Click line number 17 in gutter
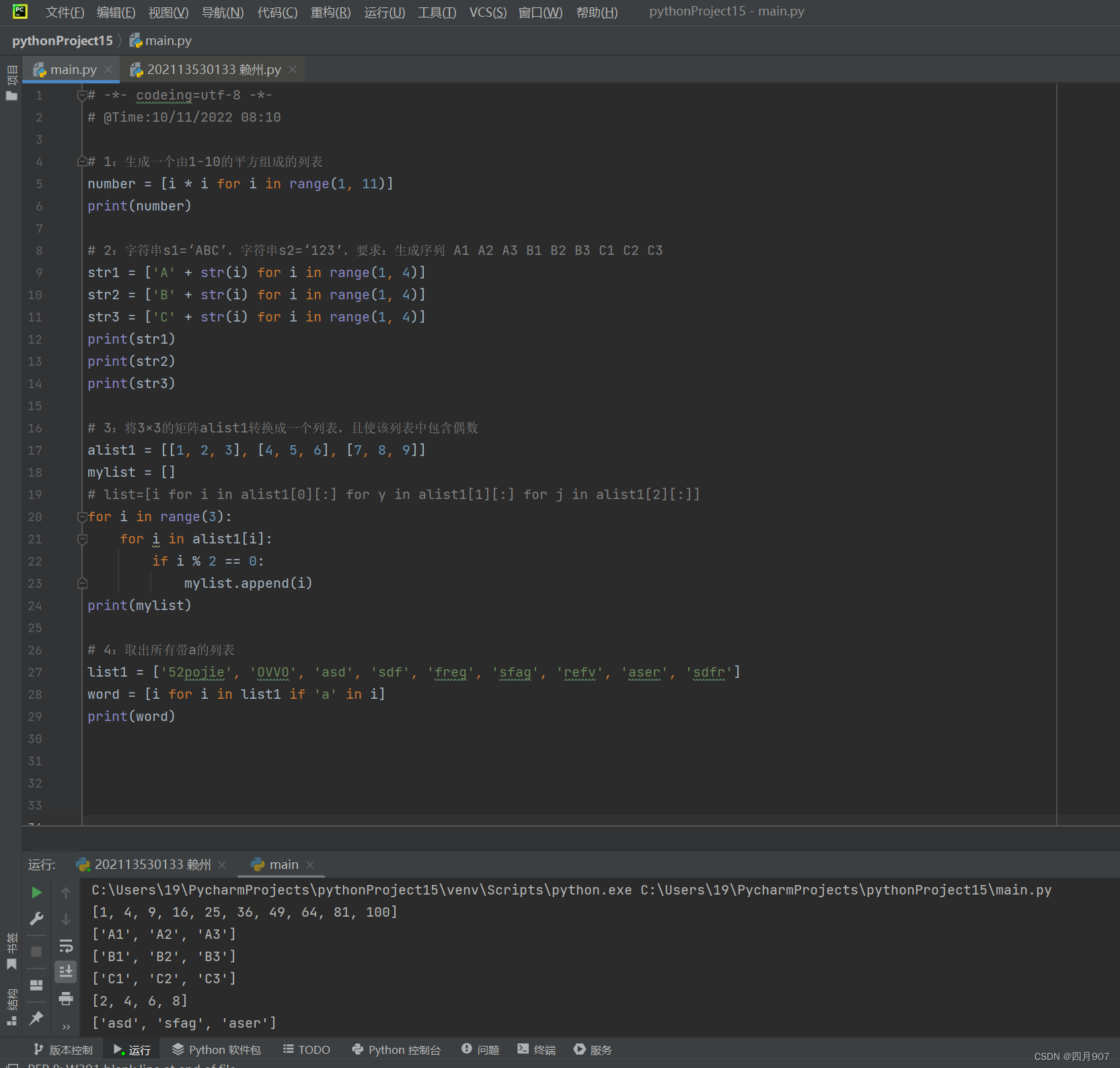The width and height of the screenshot is (1120, 1068). pos(35,450)
